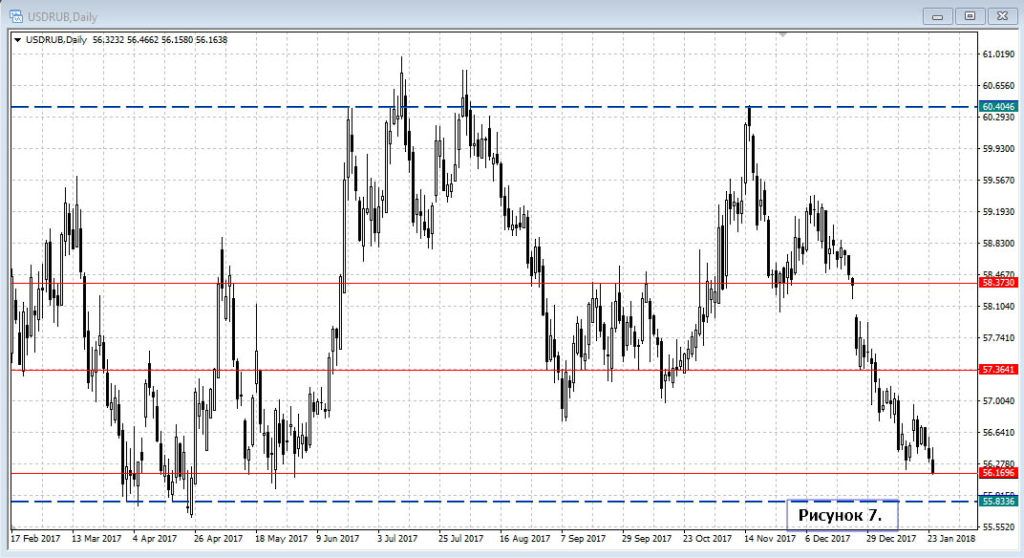The height and width of the screenshot is (558, 1024).
Task: Select the 60.4046 blue price label
Action: click(998, 106)
